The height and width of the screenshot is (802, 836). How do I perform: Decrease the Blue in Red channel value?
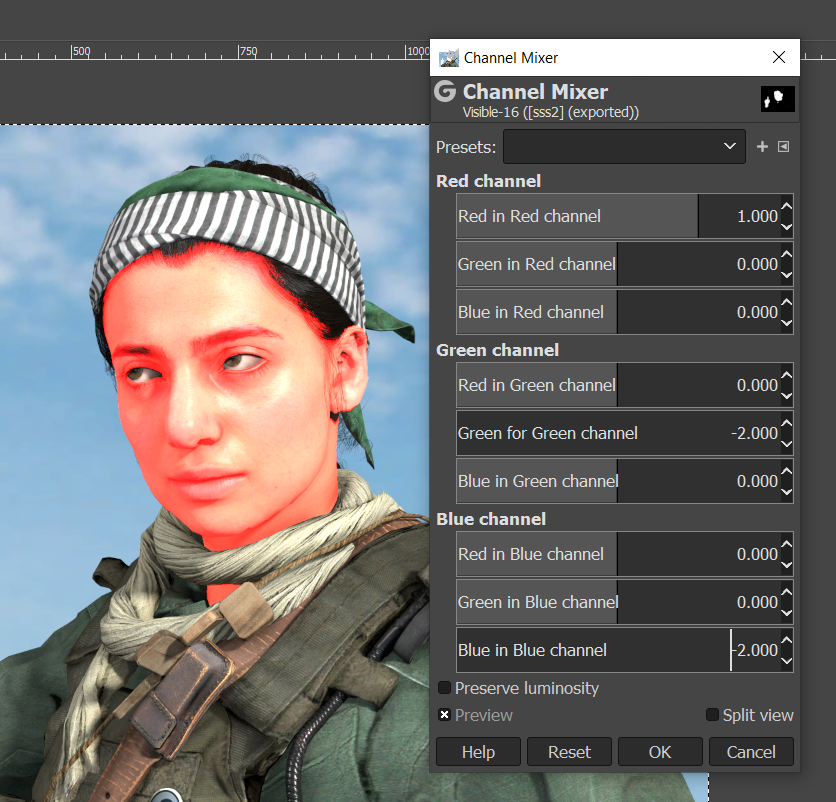click(x=787, y=323)
